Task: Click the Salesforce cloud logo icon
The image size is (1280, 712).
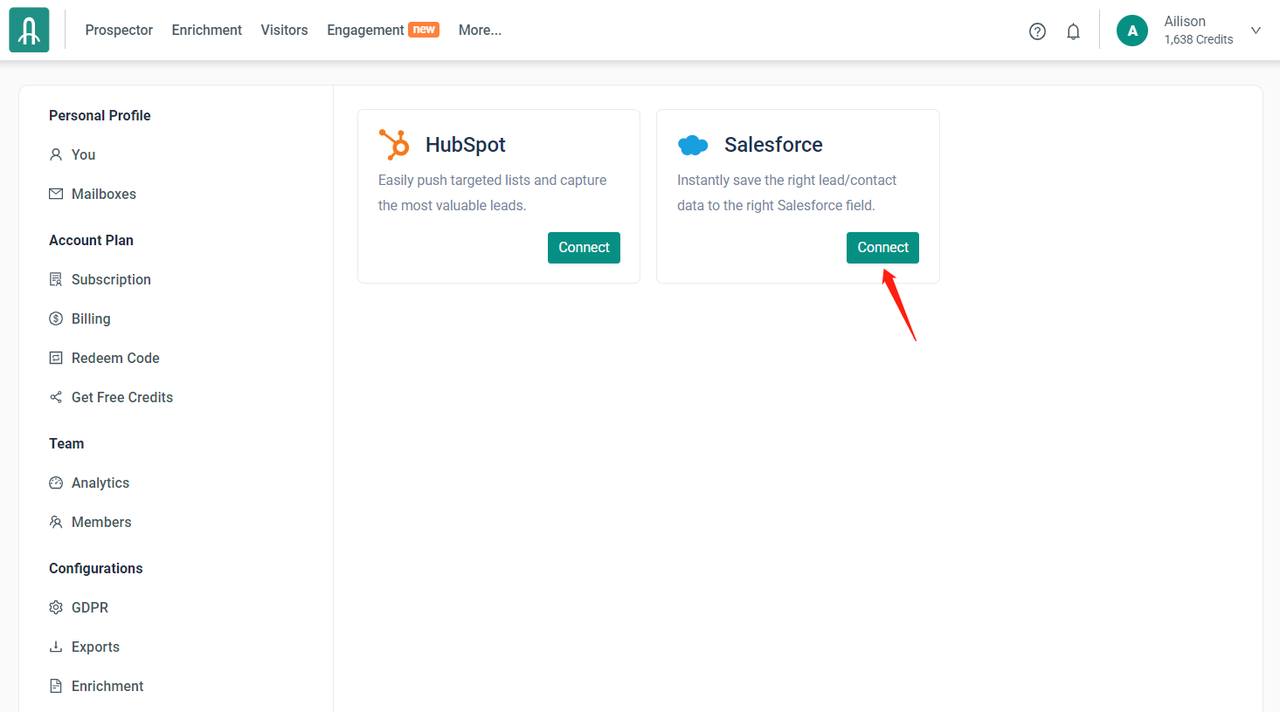Action: point(693,145)
